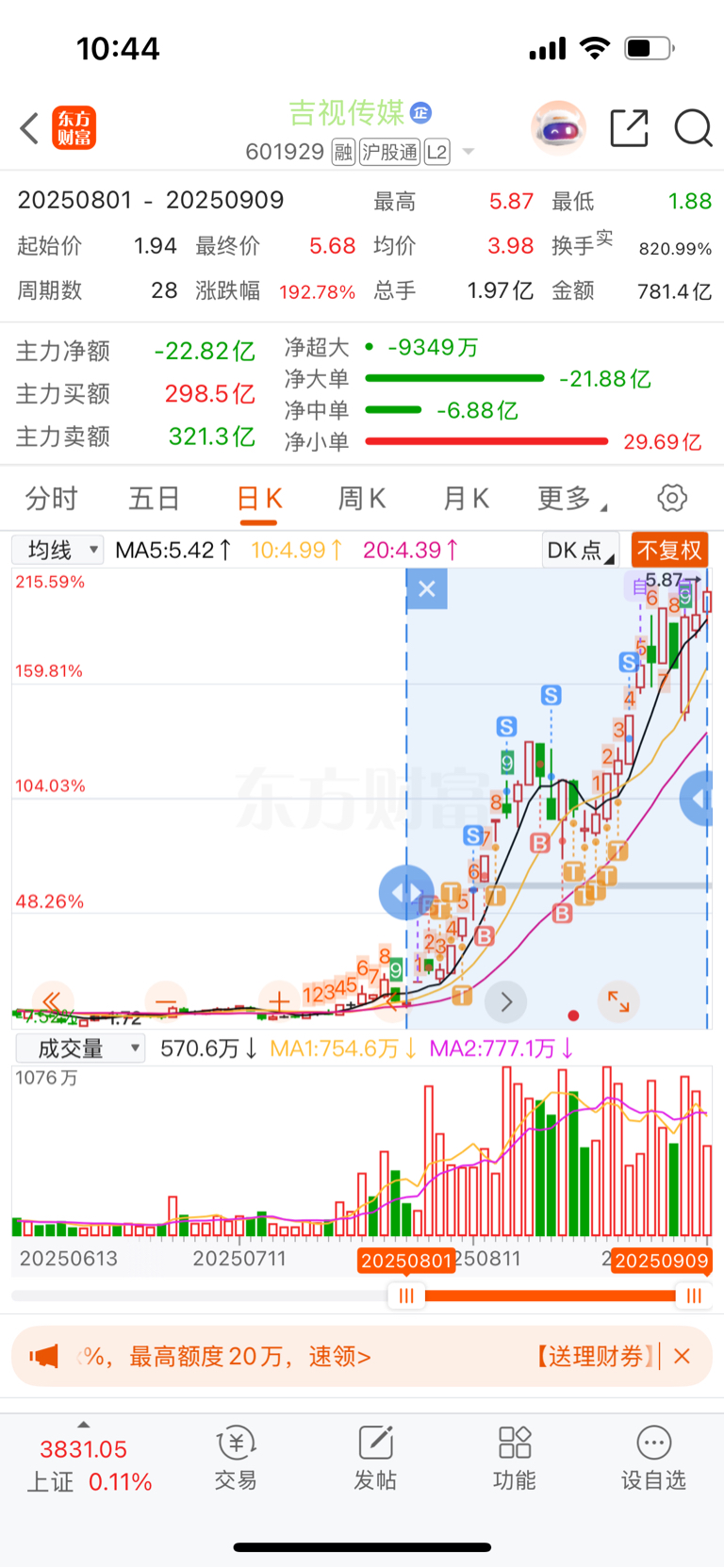The image size is (724, 1568).
Task: Tap the 主力净额 -22.82亿 value
Action: [x=205, y=351]
